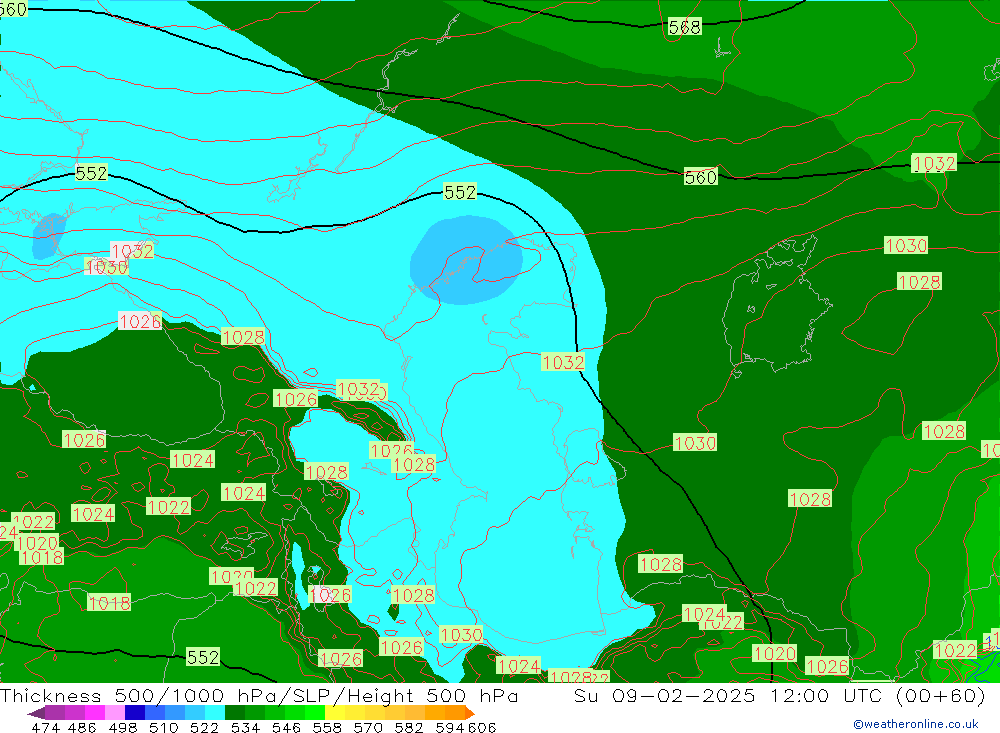This screenshot has width=1000, height=733.
Task: Click the legend value 534
Action: coord(245,727)
